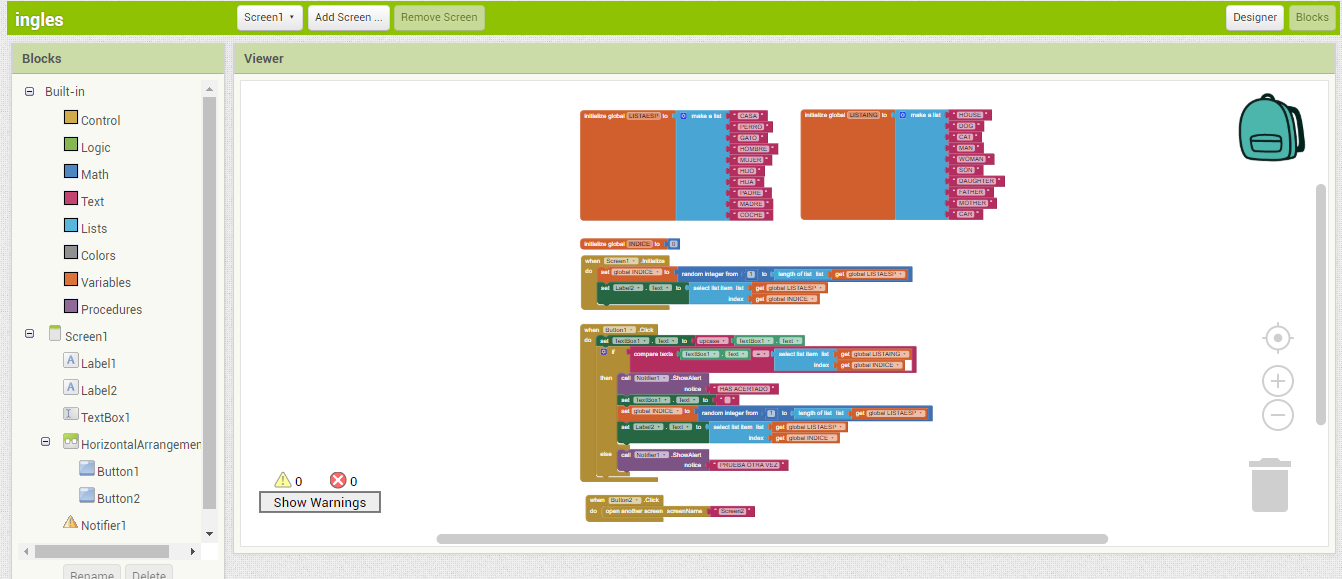Open the Screen1 screen selector dropdown

click(x=269, y=17)
